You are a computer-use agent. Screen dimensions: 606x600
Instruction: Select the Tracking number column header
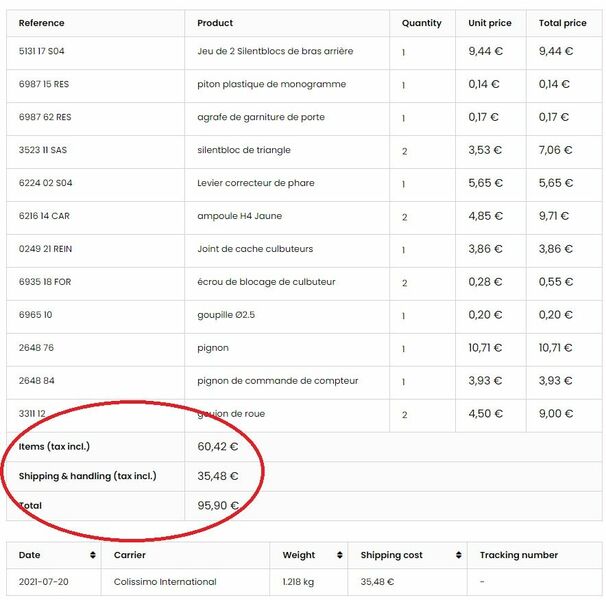(519, 555)
